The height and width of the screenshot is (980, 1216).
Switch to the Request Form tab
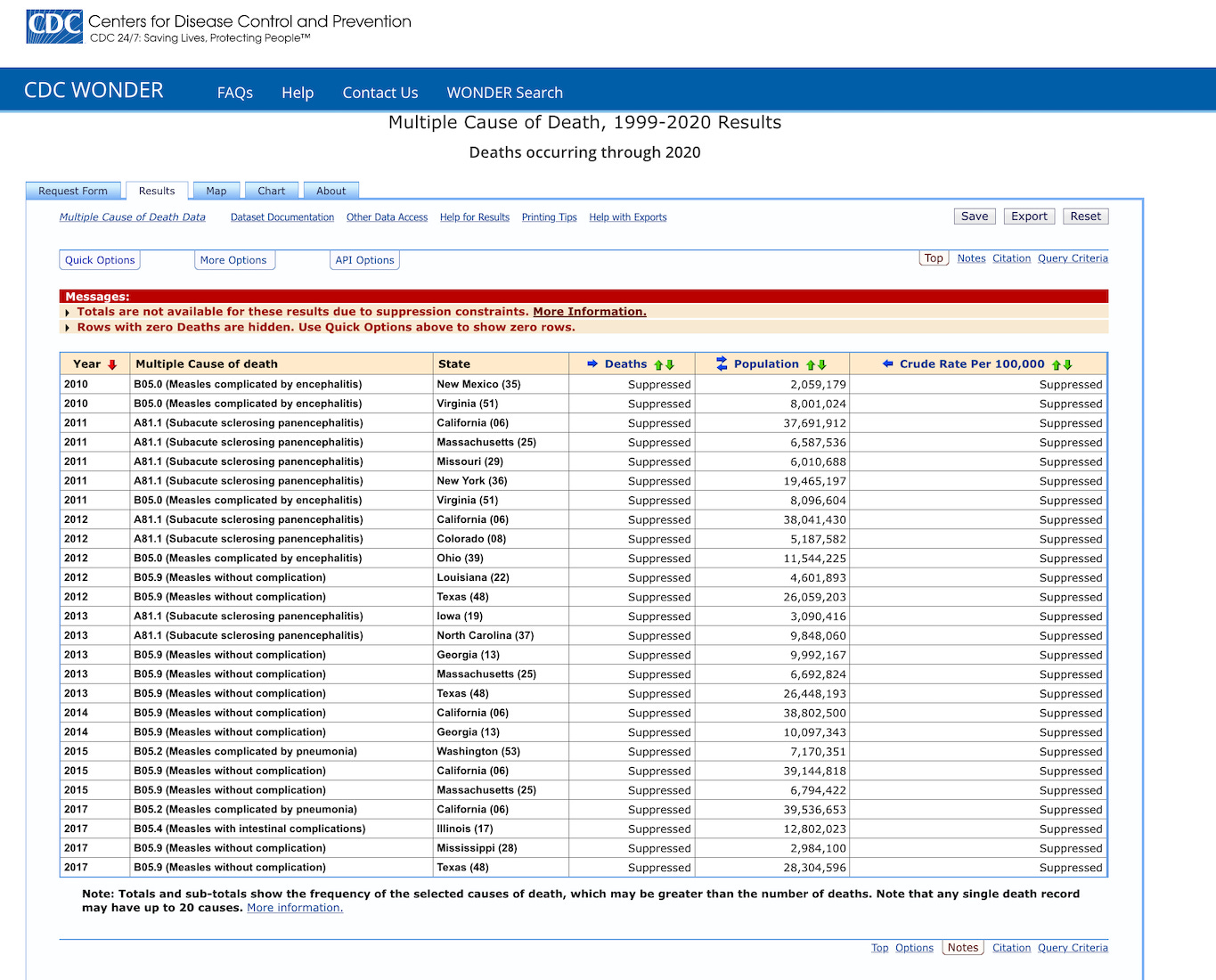pos(73,191)
